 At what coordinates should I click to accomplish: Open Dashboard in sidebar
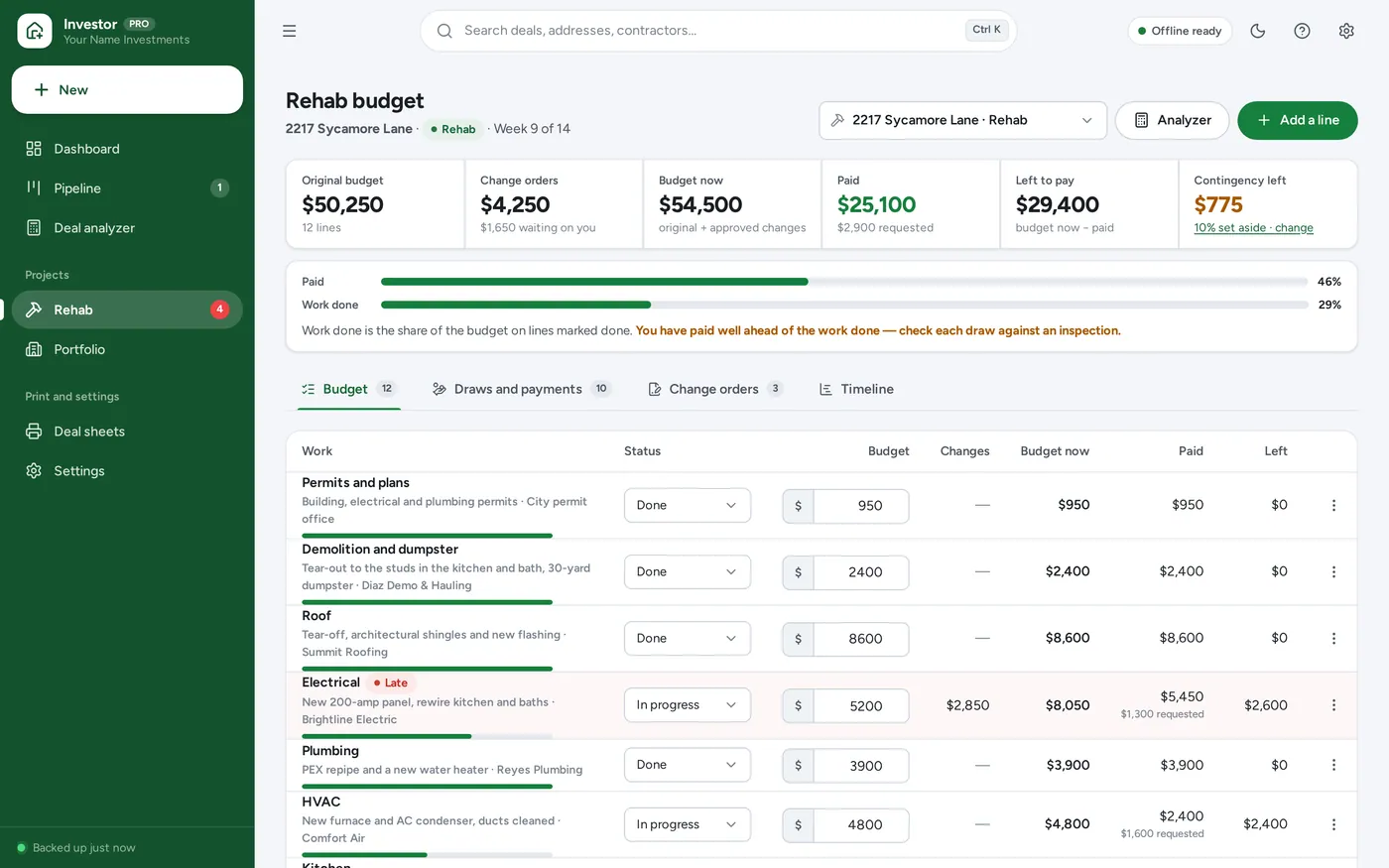point(127,149)
